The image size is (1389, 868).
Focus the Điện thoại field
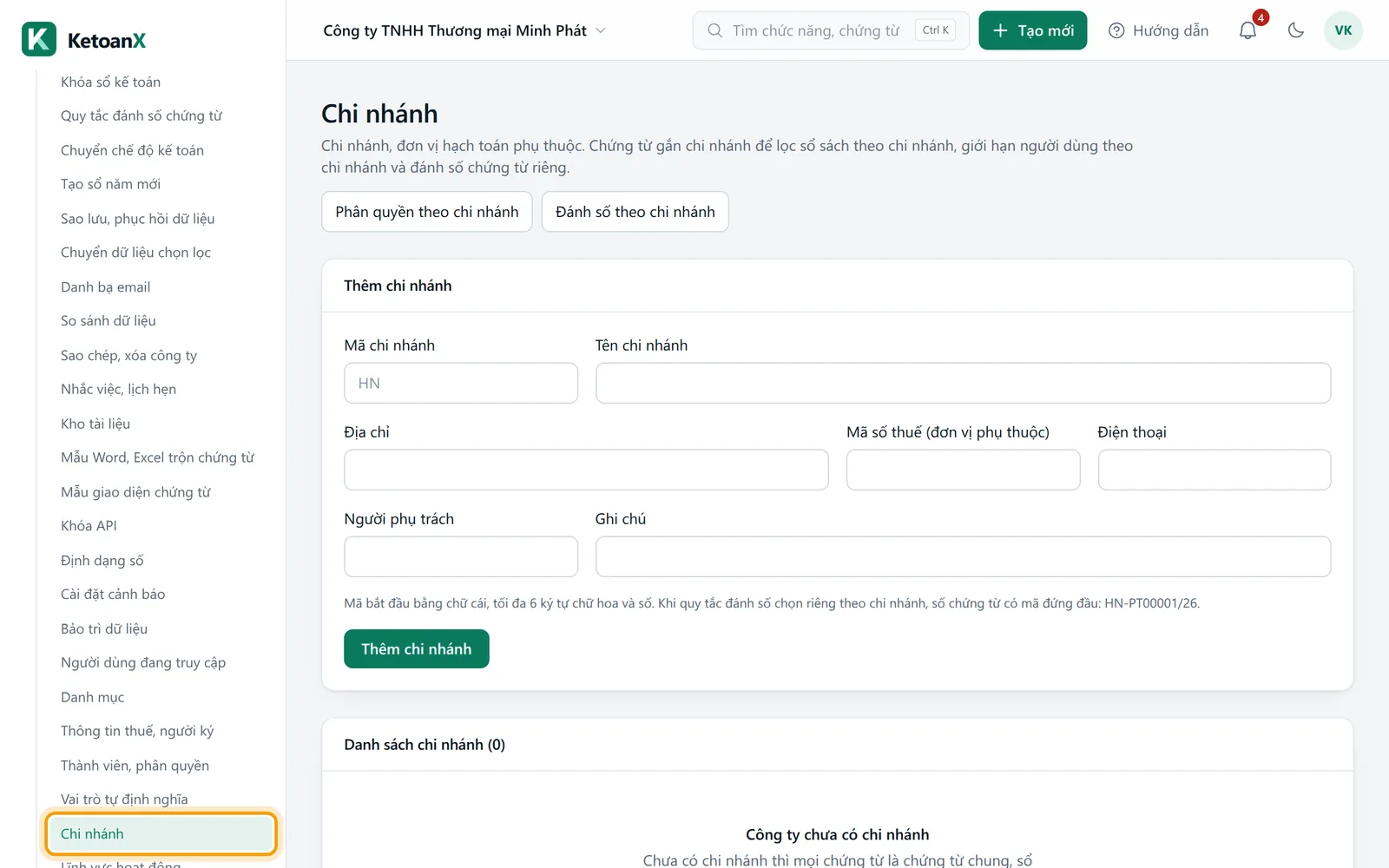[x=1215, y=470]
